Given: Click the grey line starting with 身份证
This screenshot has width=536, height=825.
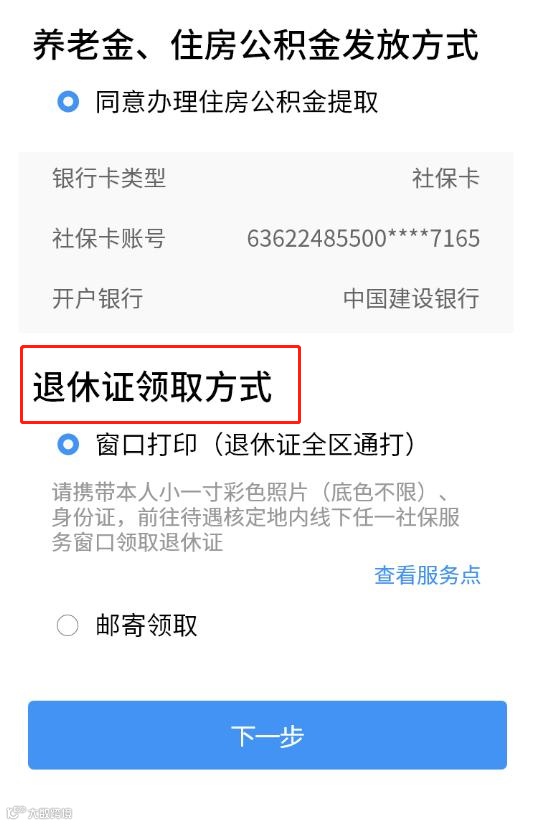Looking at the screenshot, I should [256, 517].
